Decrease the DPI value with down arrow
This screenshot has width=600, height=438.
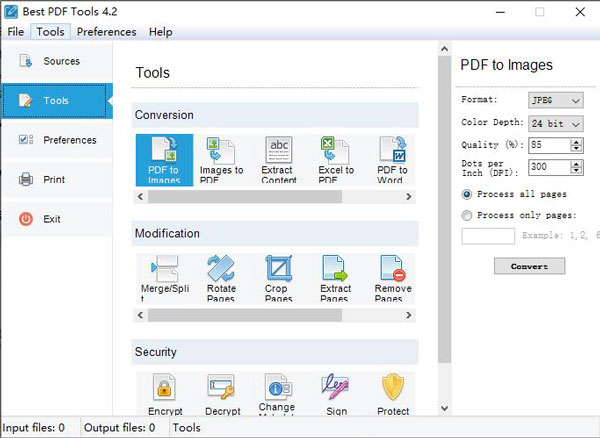[576, 171]
